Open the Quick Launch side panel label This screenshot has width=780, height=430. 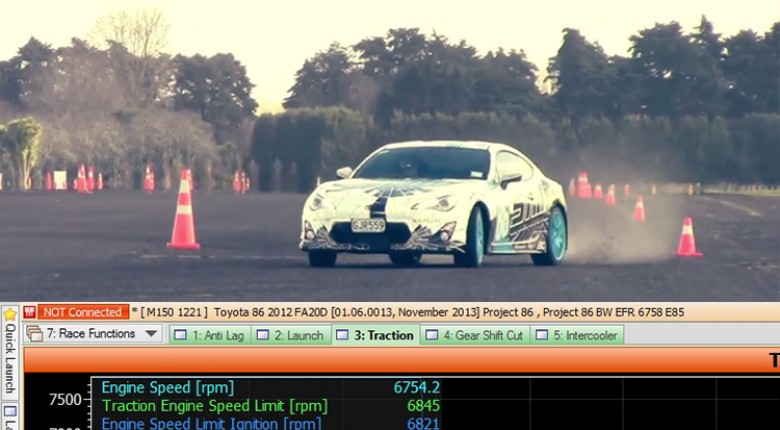[10, 359]
